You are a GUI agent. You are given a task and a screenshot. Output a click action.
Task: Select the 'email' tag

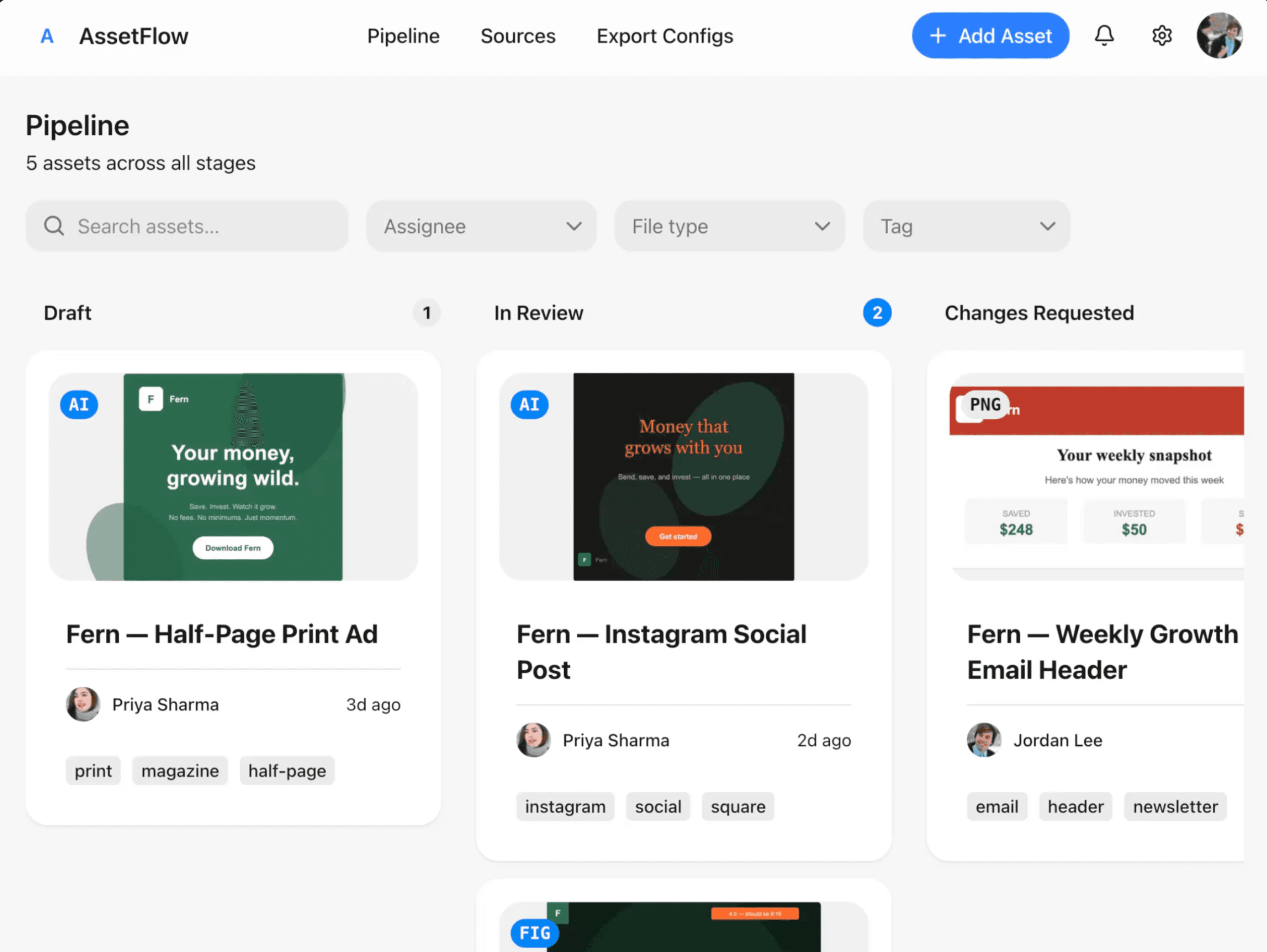click(997, 806)
